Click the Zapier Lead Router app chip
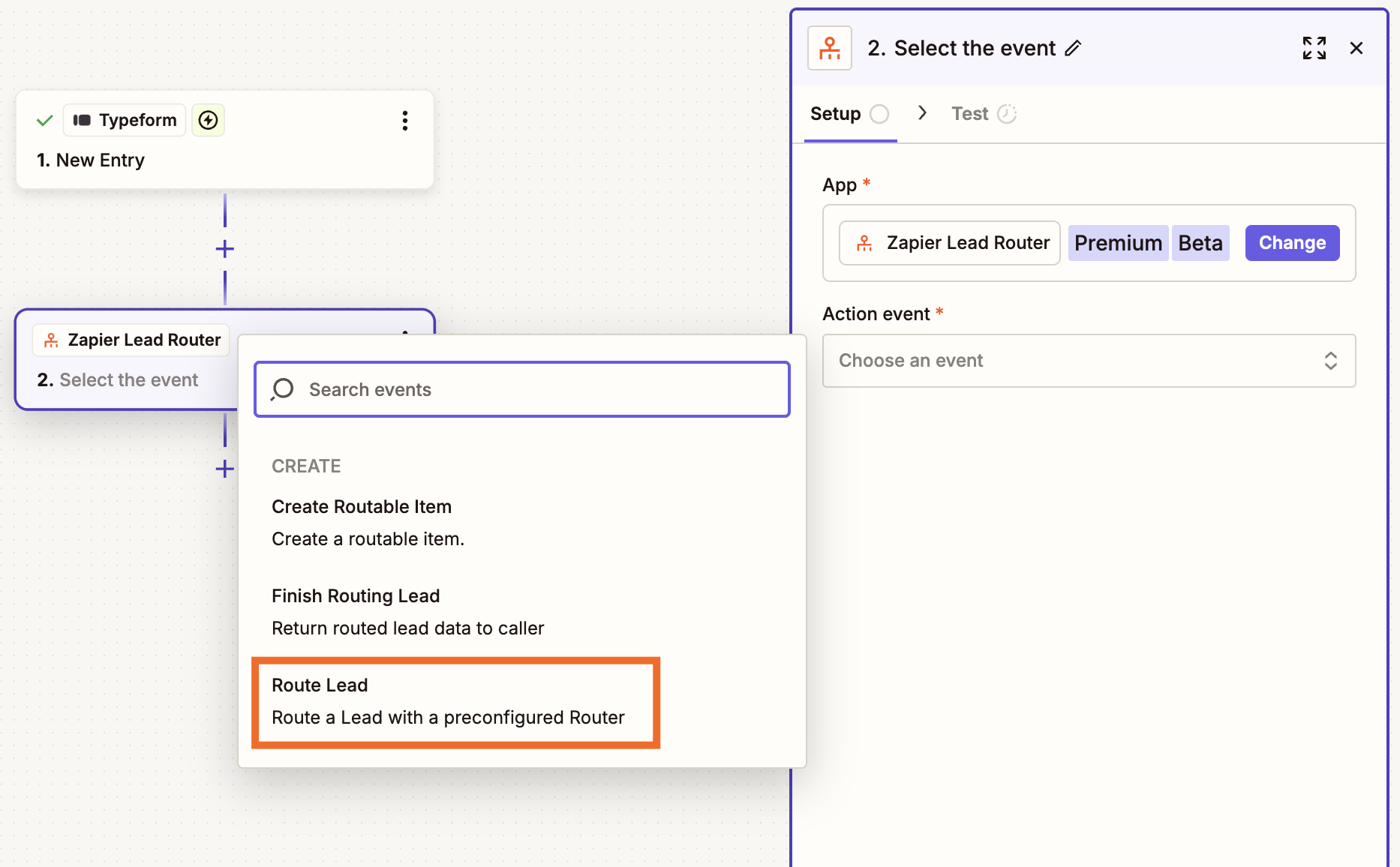1400x867 pixels. 950,243
